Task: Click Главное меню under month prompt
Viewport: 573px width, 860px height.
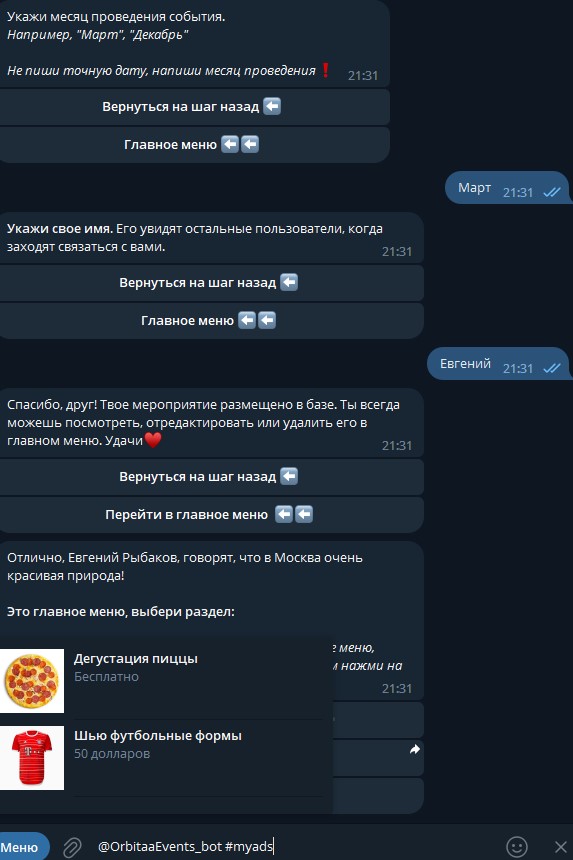Action: [194, 144]
